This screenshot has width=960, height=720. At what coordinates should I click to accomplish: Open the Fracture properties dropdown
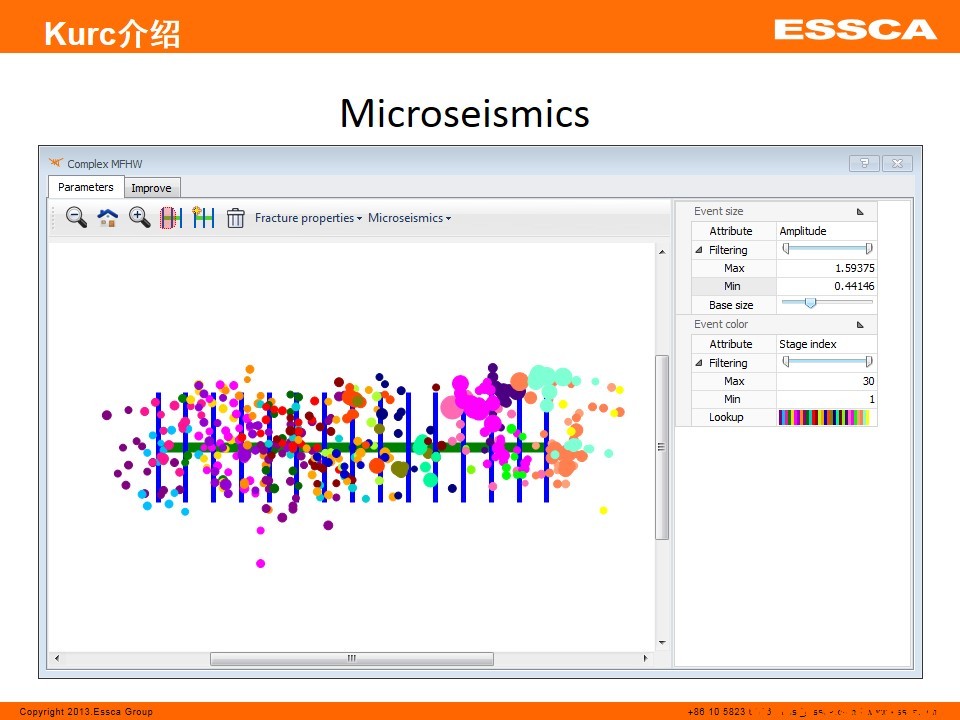pyautogui.click(x=308, y=218)
